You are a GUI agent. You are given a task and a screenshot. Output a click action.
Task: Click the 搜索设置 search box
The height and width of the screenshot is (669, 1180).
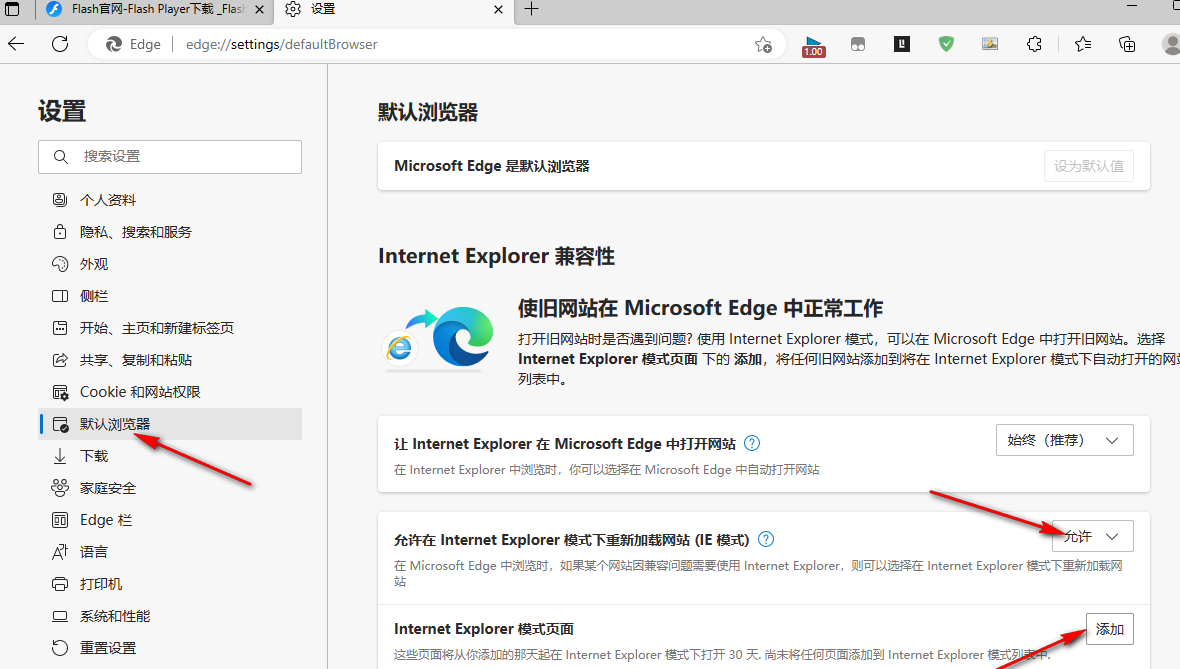click(x=170, y=156)
